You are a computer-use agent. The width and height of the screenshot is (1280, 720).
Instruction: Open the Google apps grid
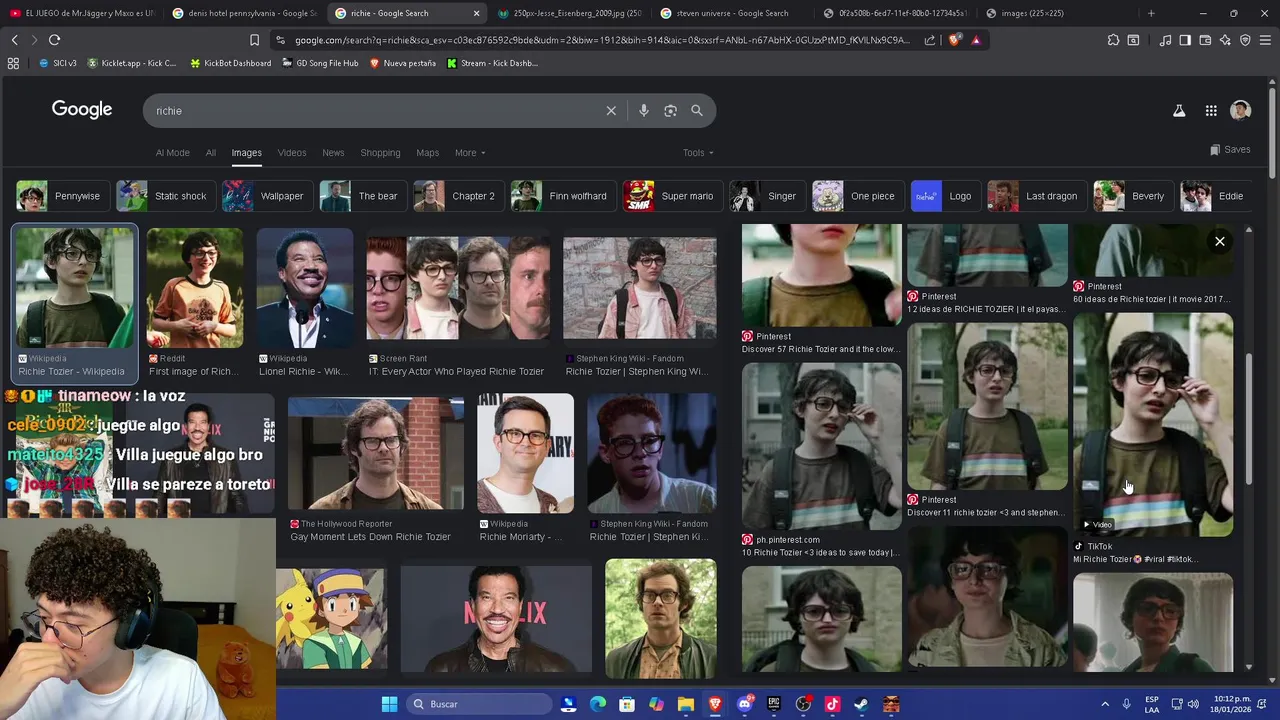[1211, 111]
